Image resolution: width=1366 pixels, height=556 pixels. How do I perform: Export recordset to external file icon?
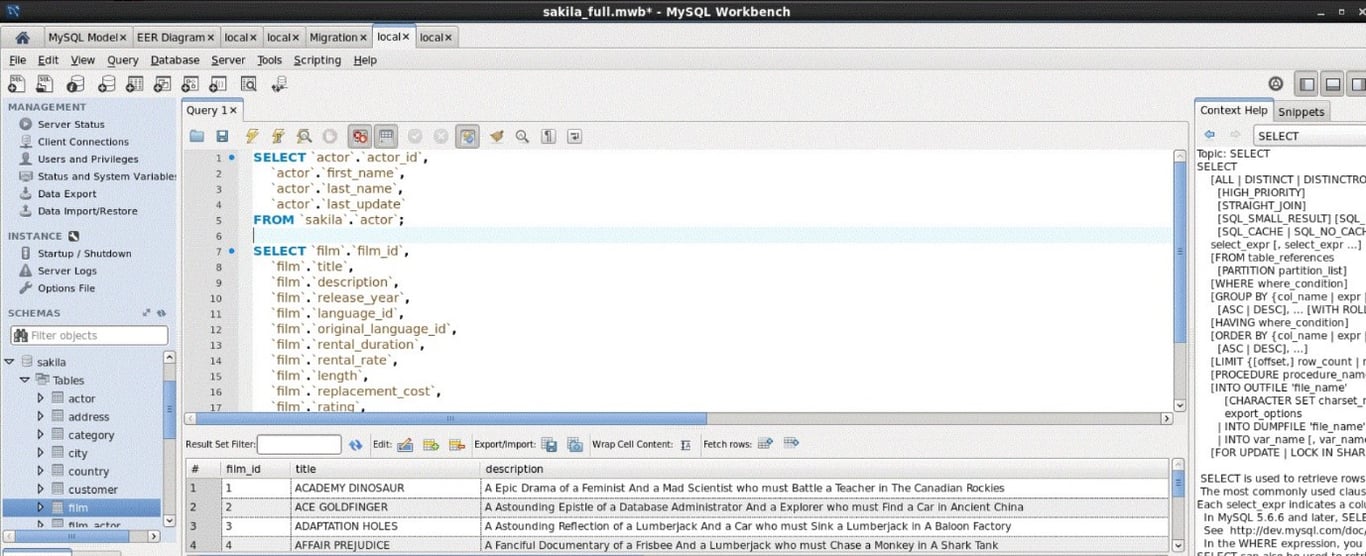549,445
